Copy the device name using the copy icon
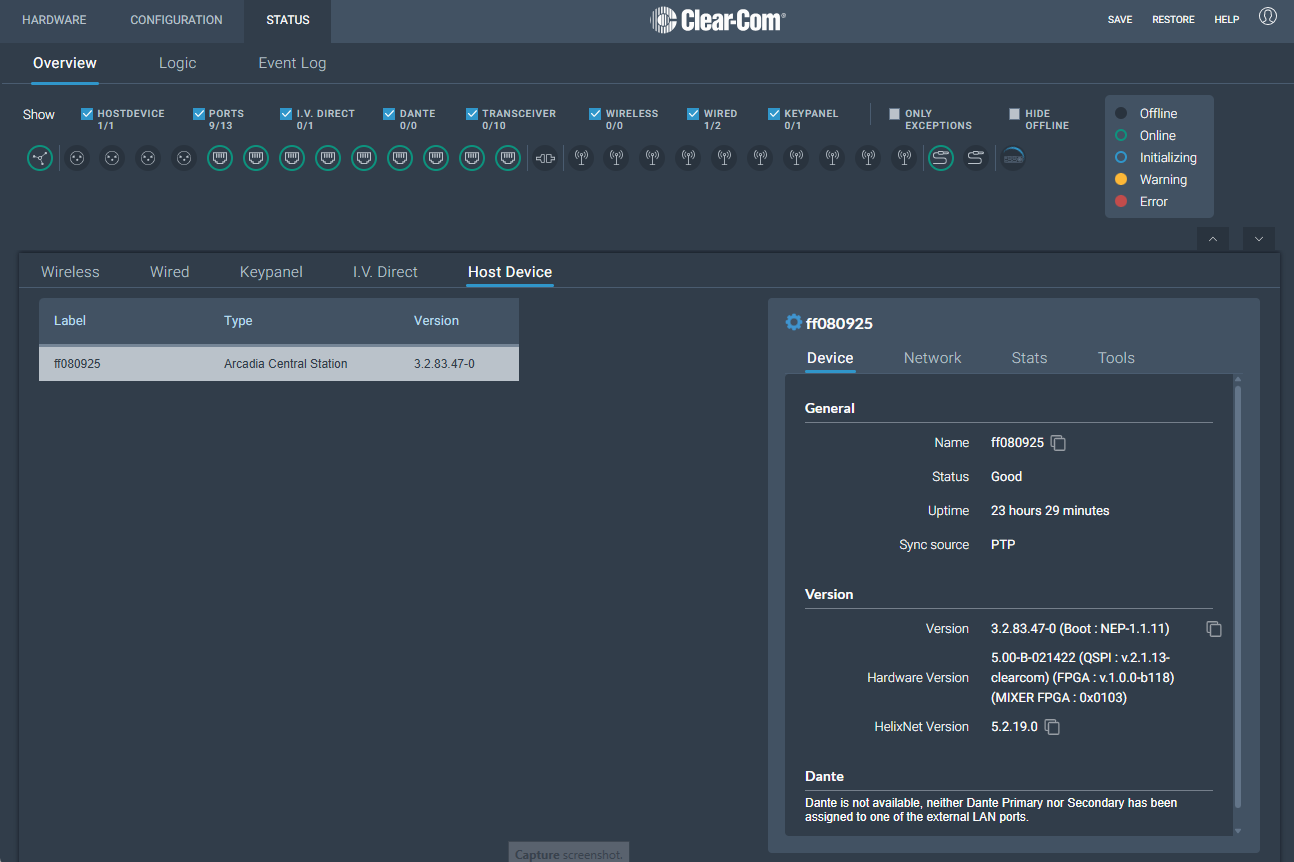The height and width of the screenshot is (862, 1294). [x=1058, y=442]
